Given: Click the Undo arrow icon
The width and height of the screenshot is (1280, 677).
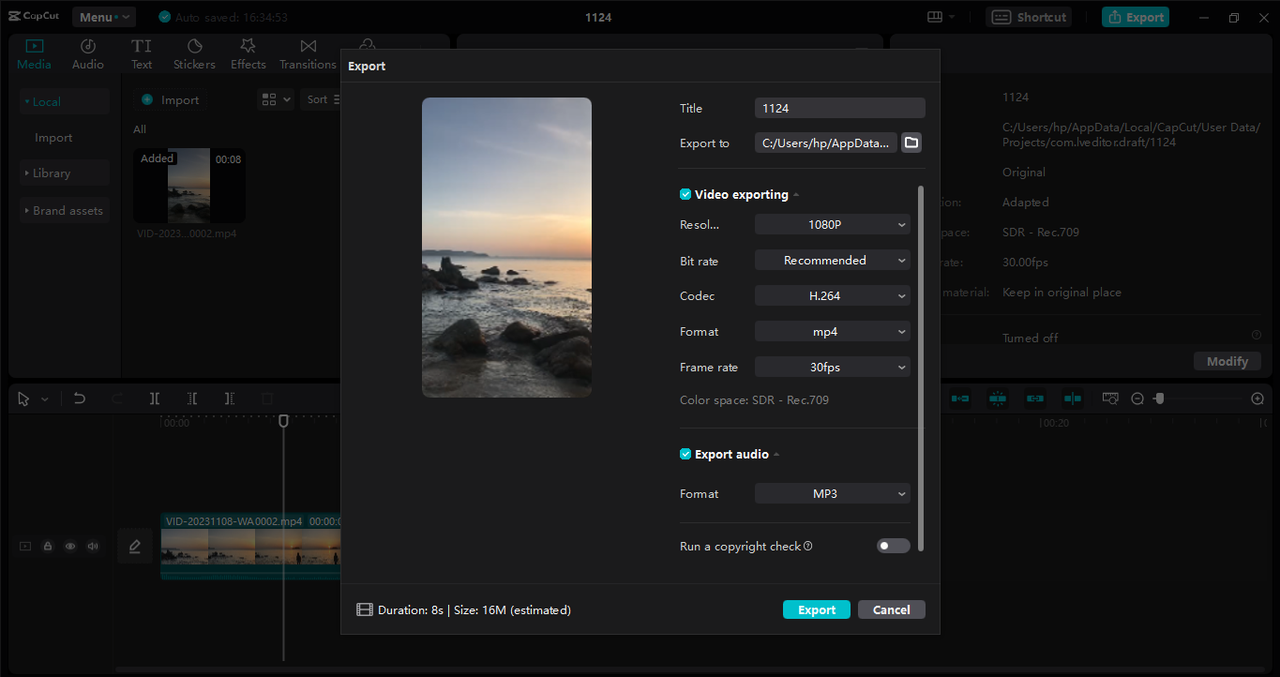Looking at the screenshot, I should point(80,399).
